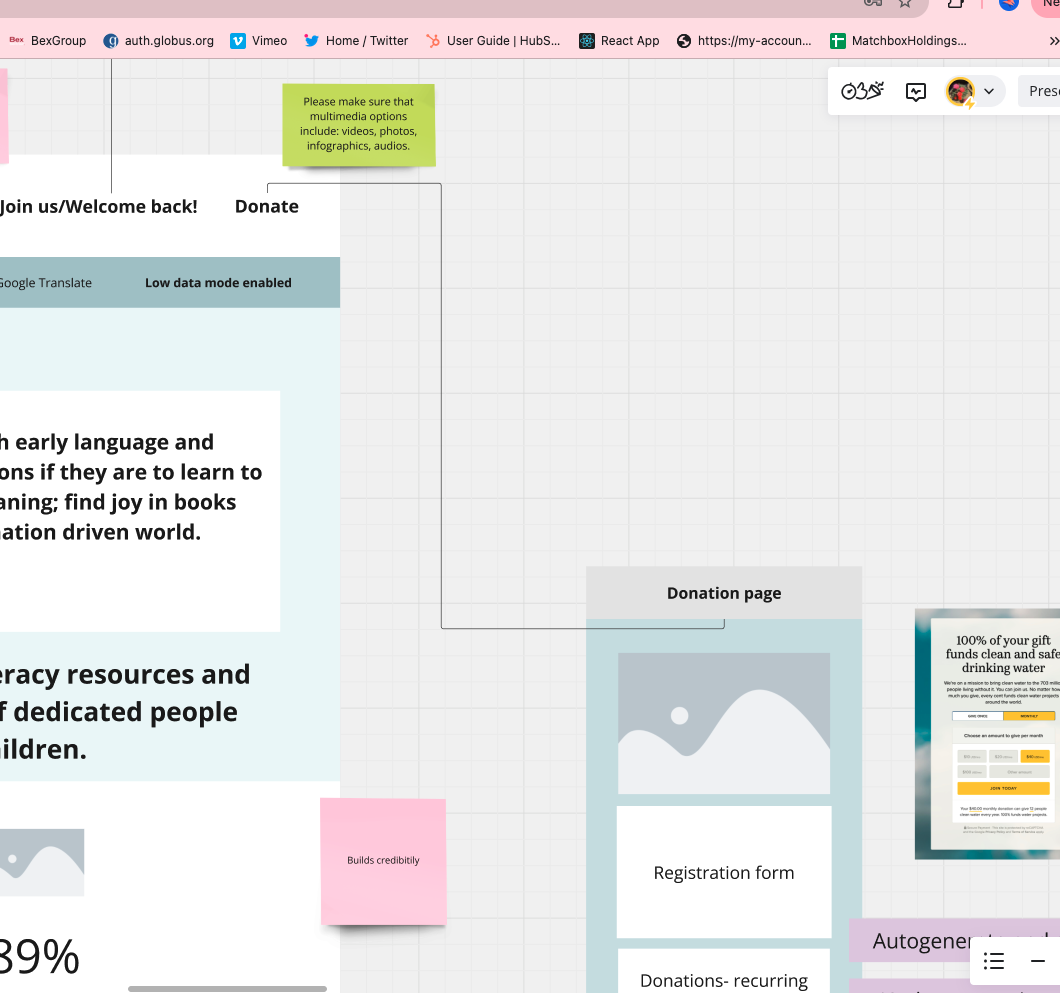Open the MatchboxHoldings bookmark

coord(898,41)
